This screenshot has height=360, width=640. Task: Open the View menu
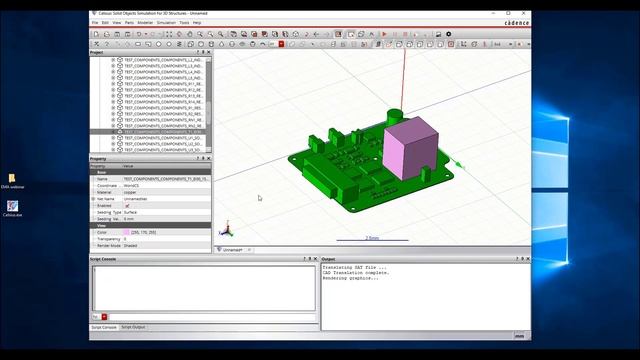click(x=117, y=23)
